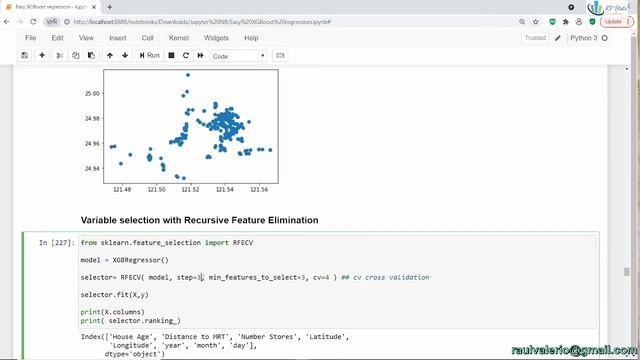Interrupt the kernel with stop icon
This screenshot has height=360, width=640.
tap(171, 56)
